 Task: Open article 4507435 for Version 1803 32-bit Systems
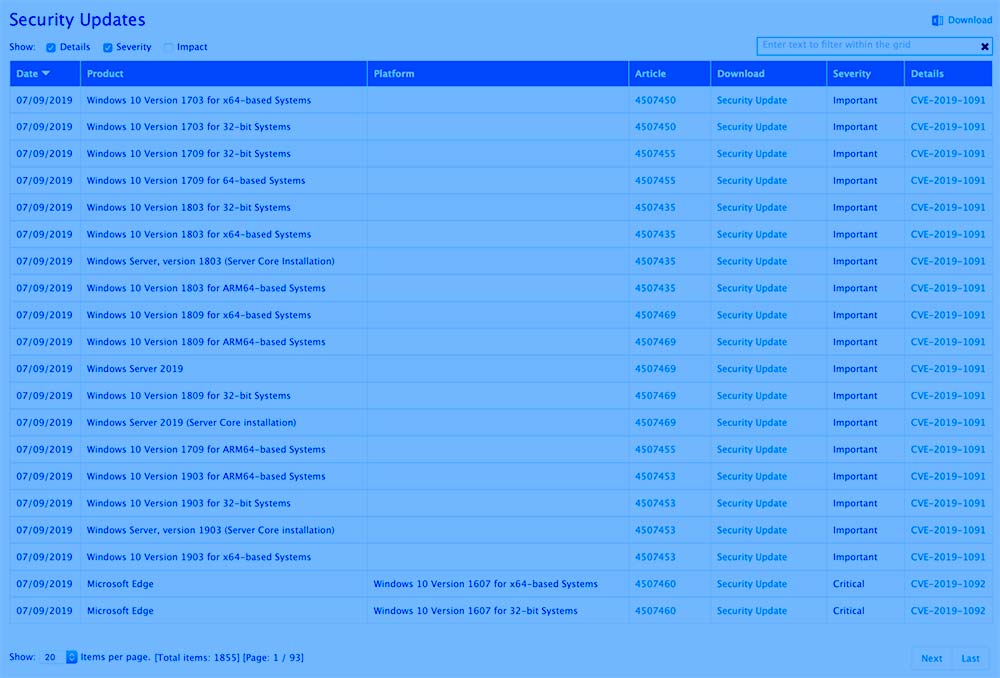655,207
